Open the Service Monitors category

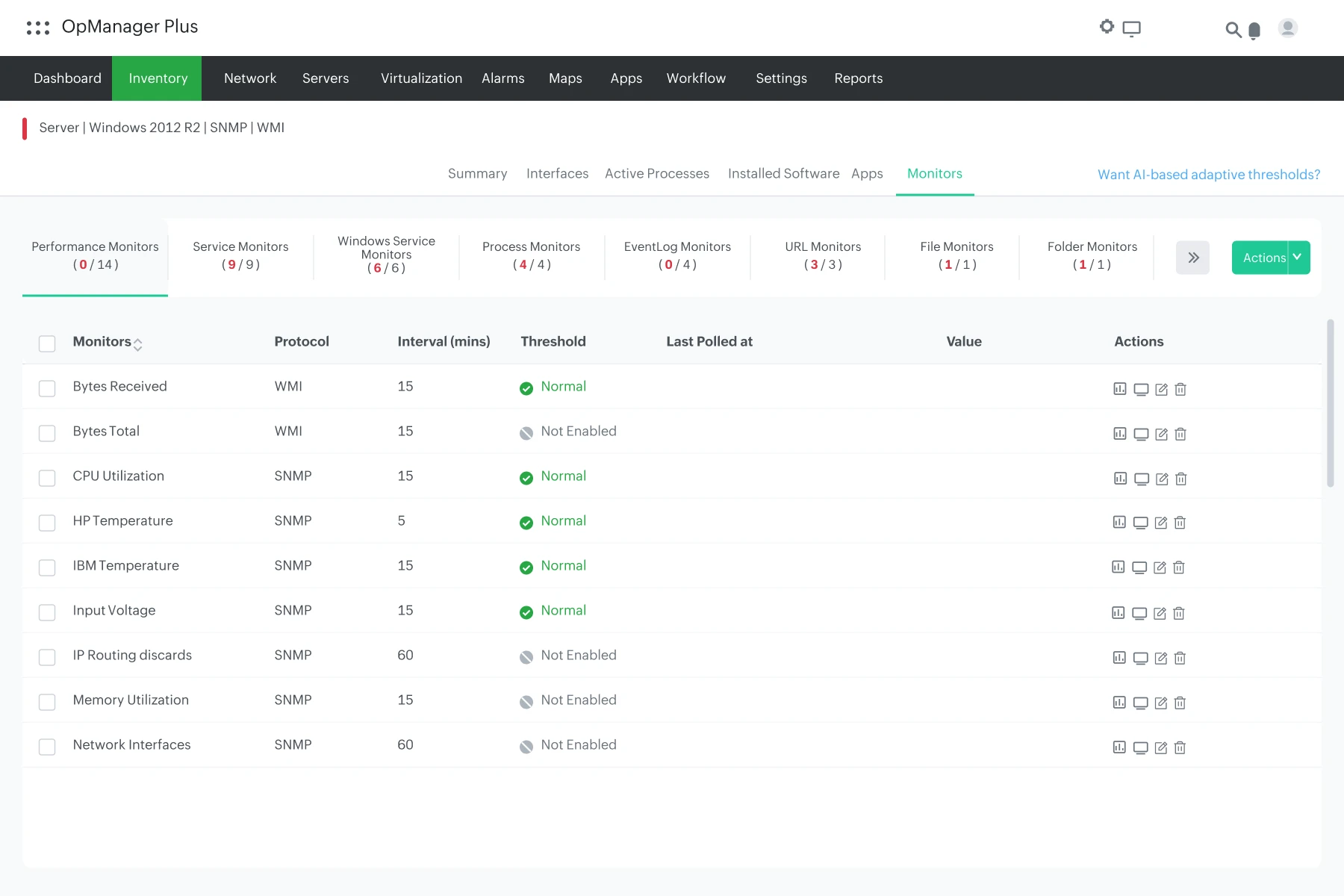click(240, 255)
